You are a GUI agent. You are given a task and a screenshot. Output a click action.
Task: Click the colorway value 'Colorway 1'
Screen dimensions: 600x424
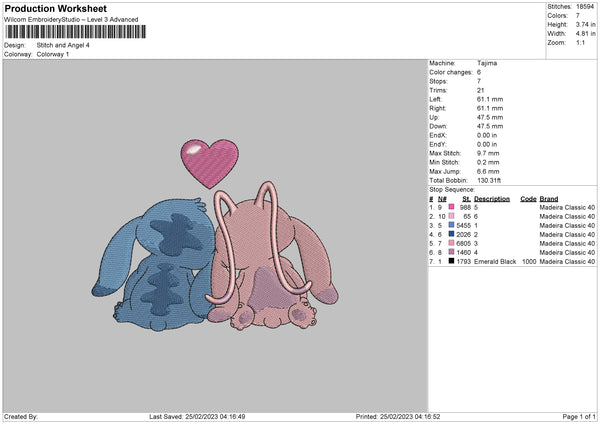[x=53, y=54]
